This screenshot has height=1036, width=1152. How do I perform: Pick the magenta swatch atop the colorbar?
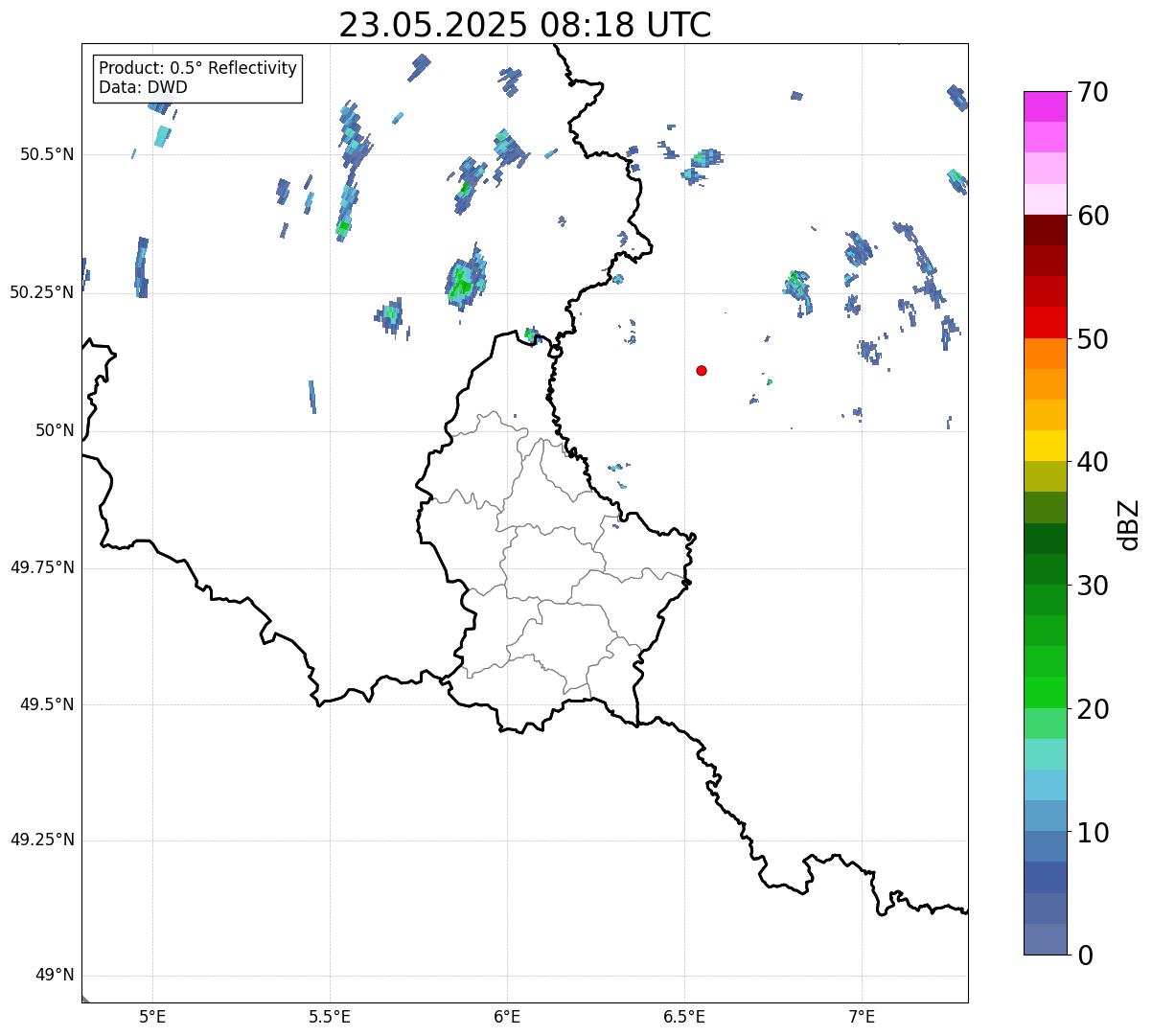[x=1045, y=106]
